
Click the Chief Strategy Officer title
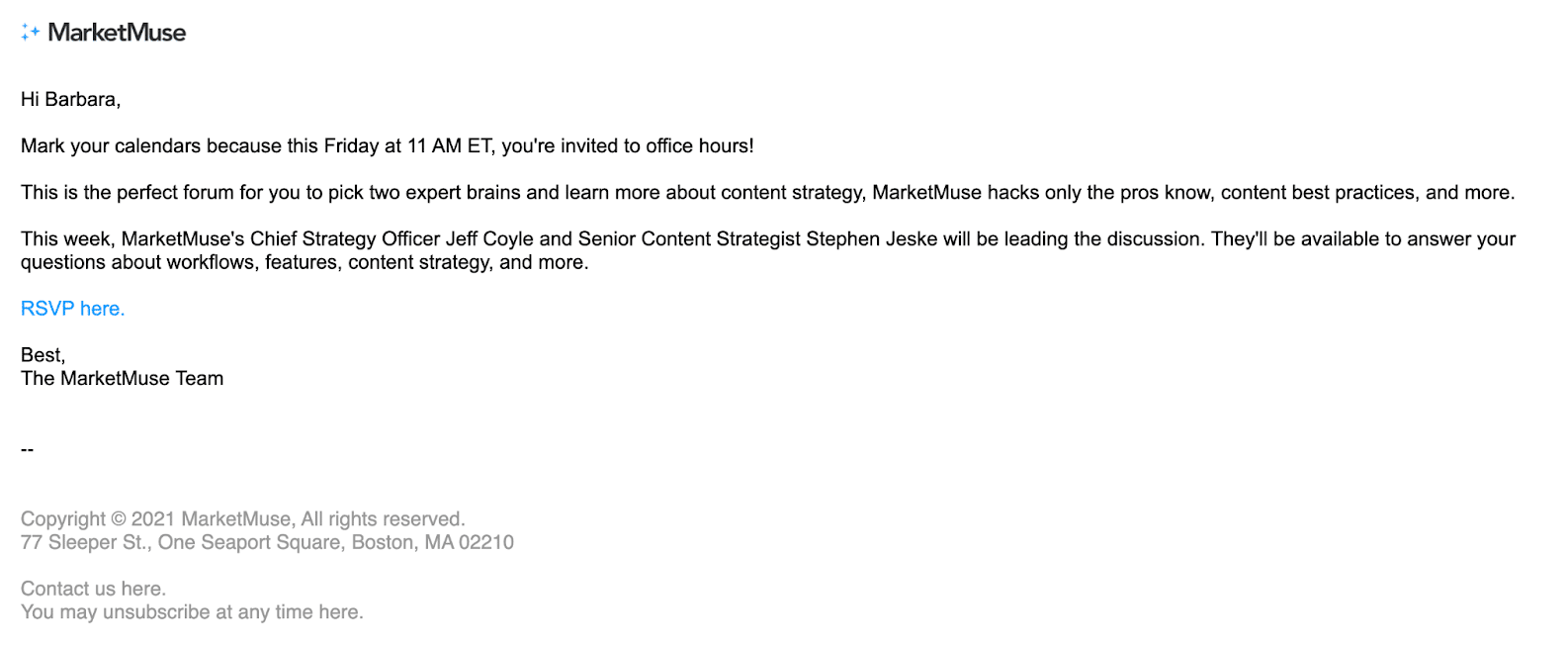click(x=345, y=238)
